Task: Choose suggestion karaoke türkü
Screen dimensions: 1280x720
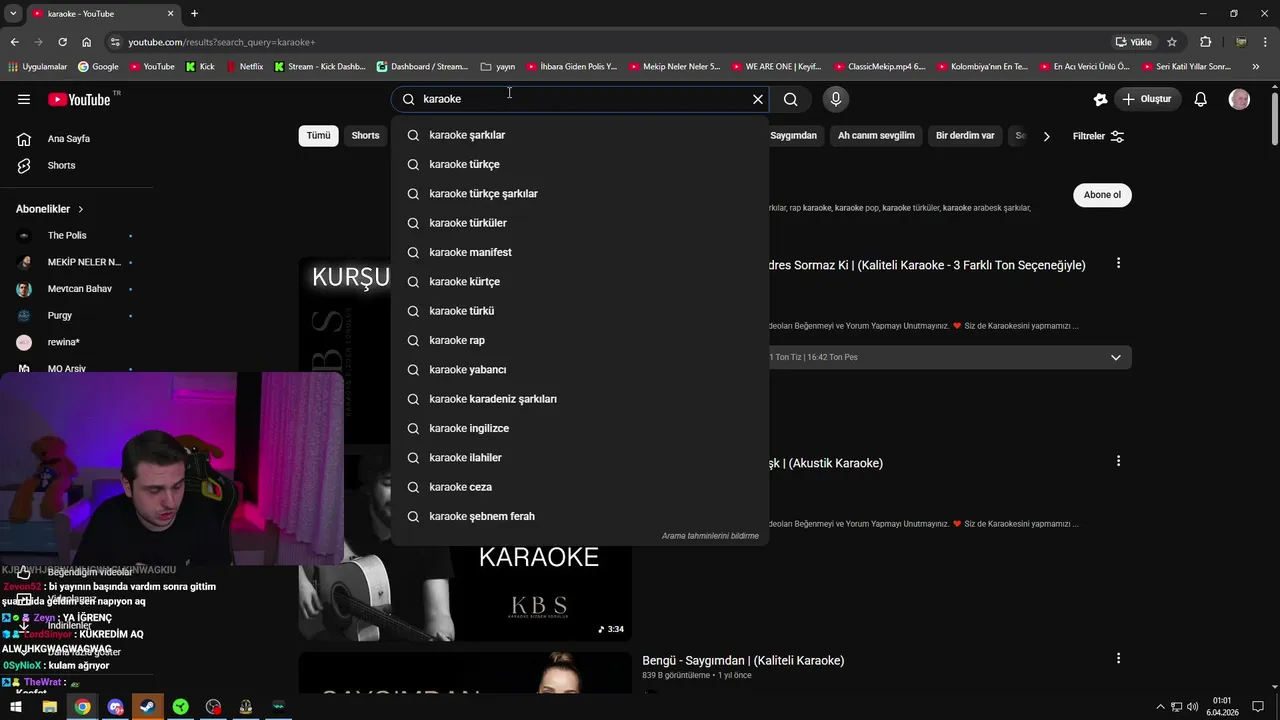Action: click(580, 311)
